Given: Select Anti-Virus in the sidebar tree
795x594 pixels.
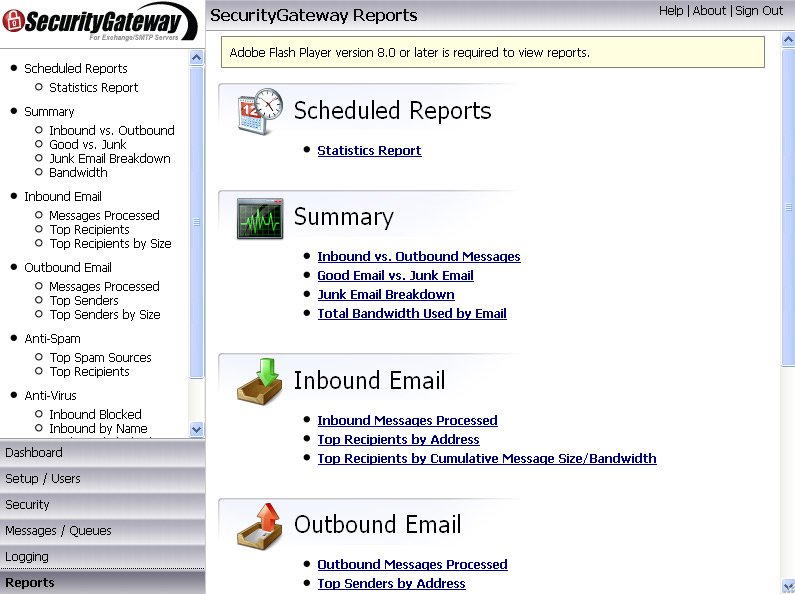Looking at the screenshot, I should point(51,395).
